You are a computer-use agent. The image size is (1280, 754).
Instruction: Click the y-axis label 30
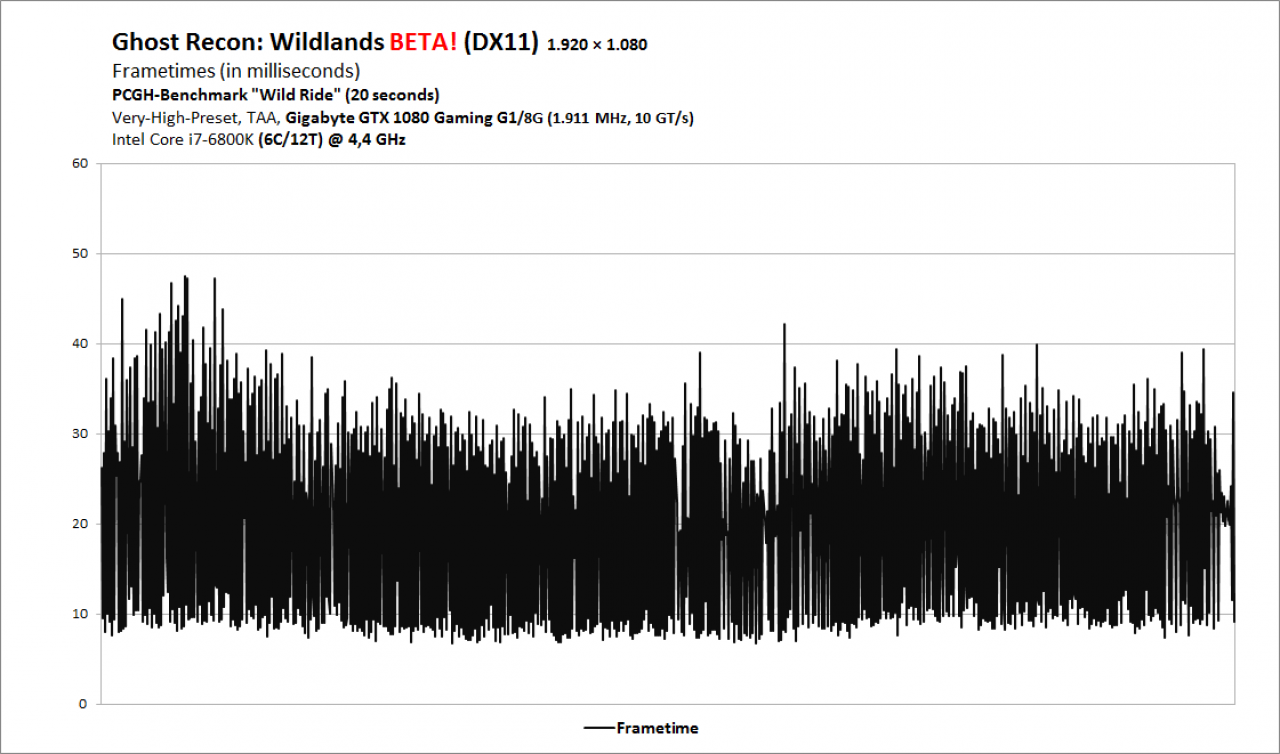(x=80, y=433)
